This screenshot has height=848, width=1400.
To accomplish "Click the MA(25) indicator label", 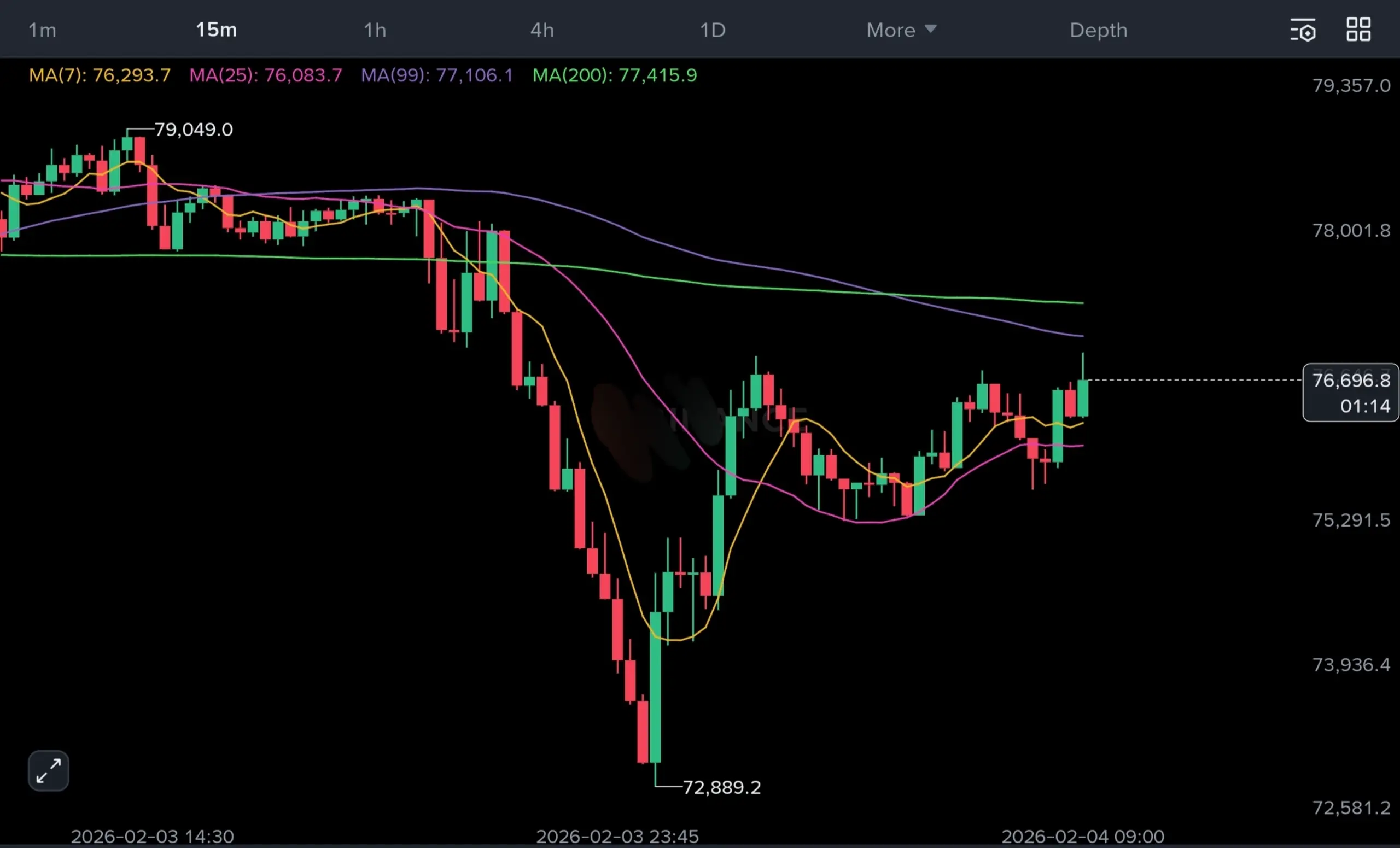I will coord(265,75).
